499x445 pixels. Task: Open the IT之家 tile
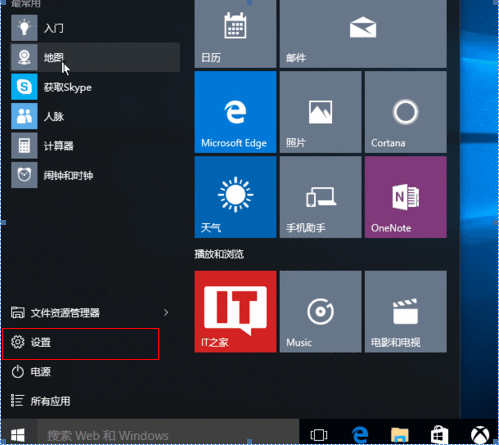pyautogui.click(x=235, y=311)
